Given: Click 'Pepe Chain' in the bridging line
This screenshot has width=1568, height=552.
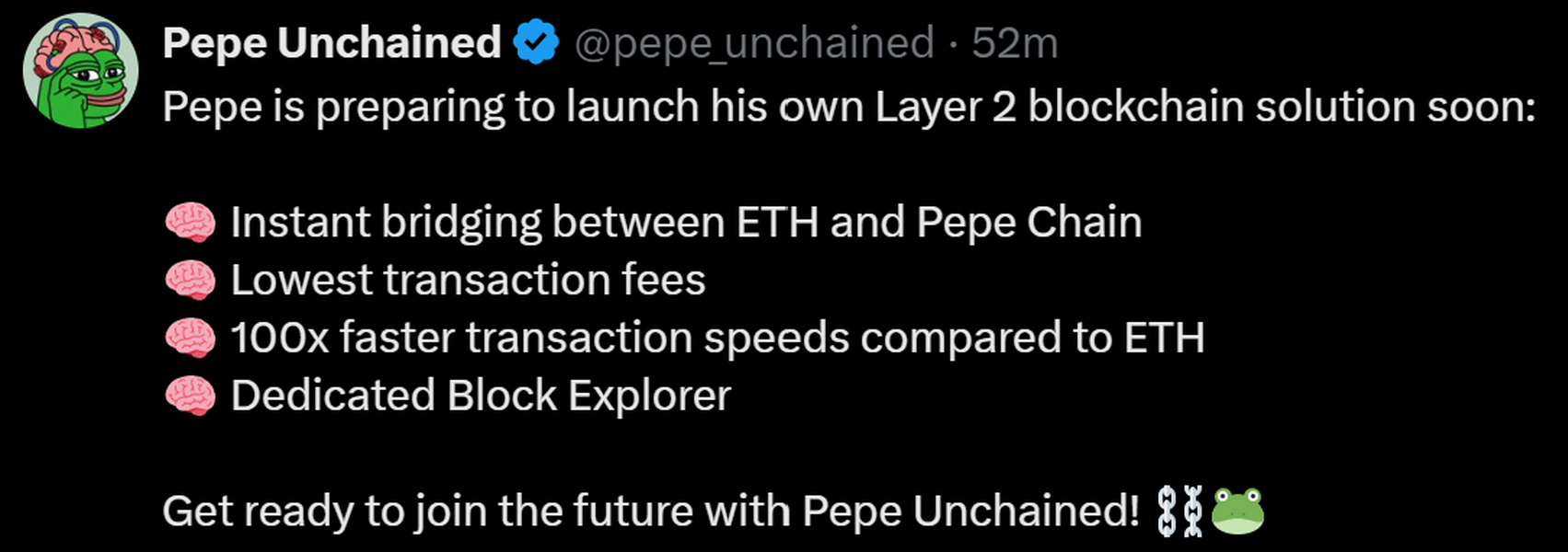Looking at the screenshot, I should click(x=1028, y=224).
